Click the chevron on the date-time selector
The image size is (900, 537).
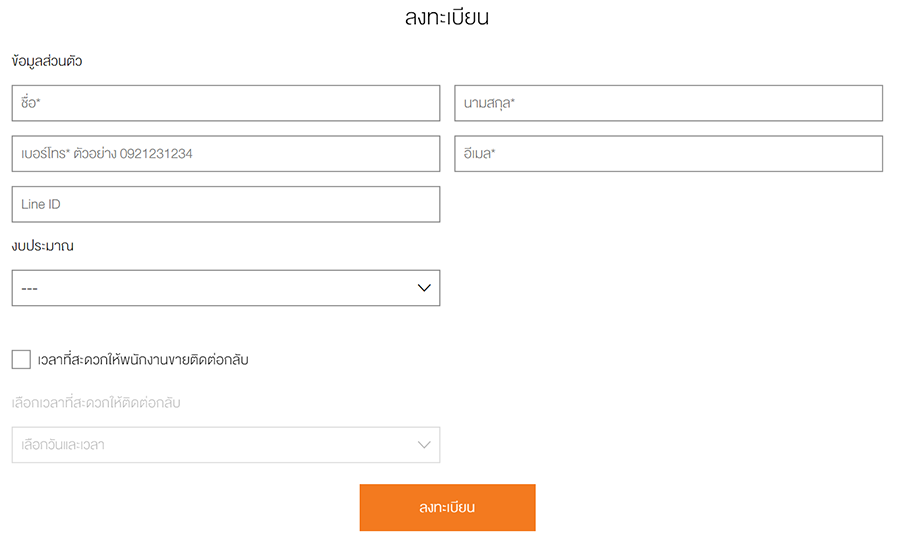(424, 445)
